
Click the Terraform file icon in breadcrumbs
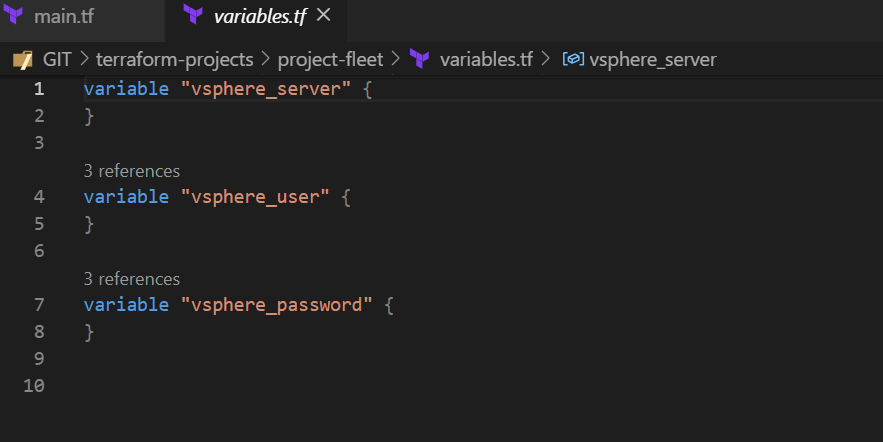[x=420, y=59]
